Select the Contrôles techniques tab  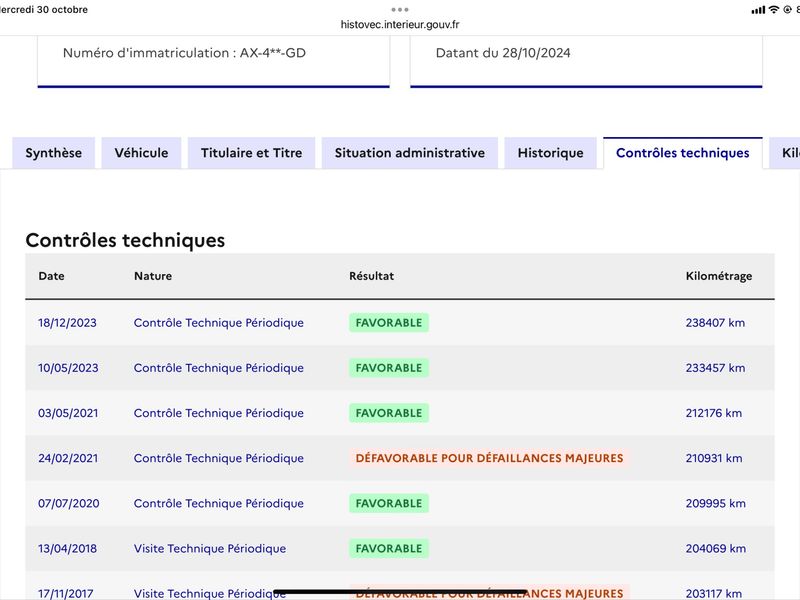tap(683, 153)
